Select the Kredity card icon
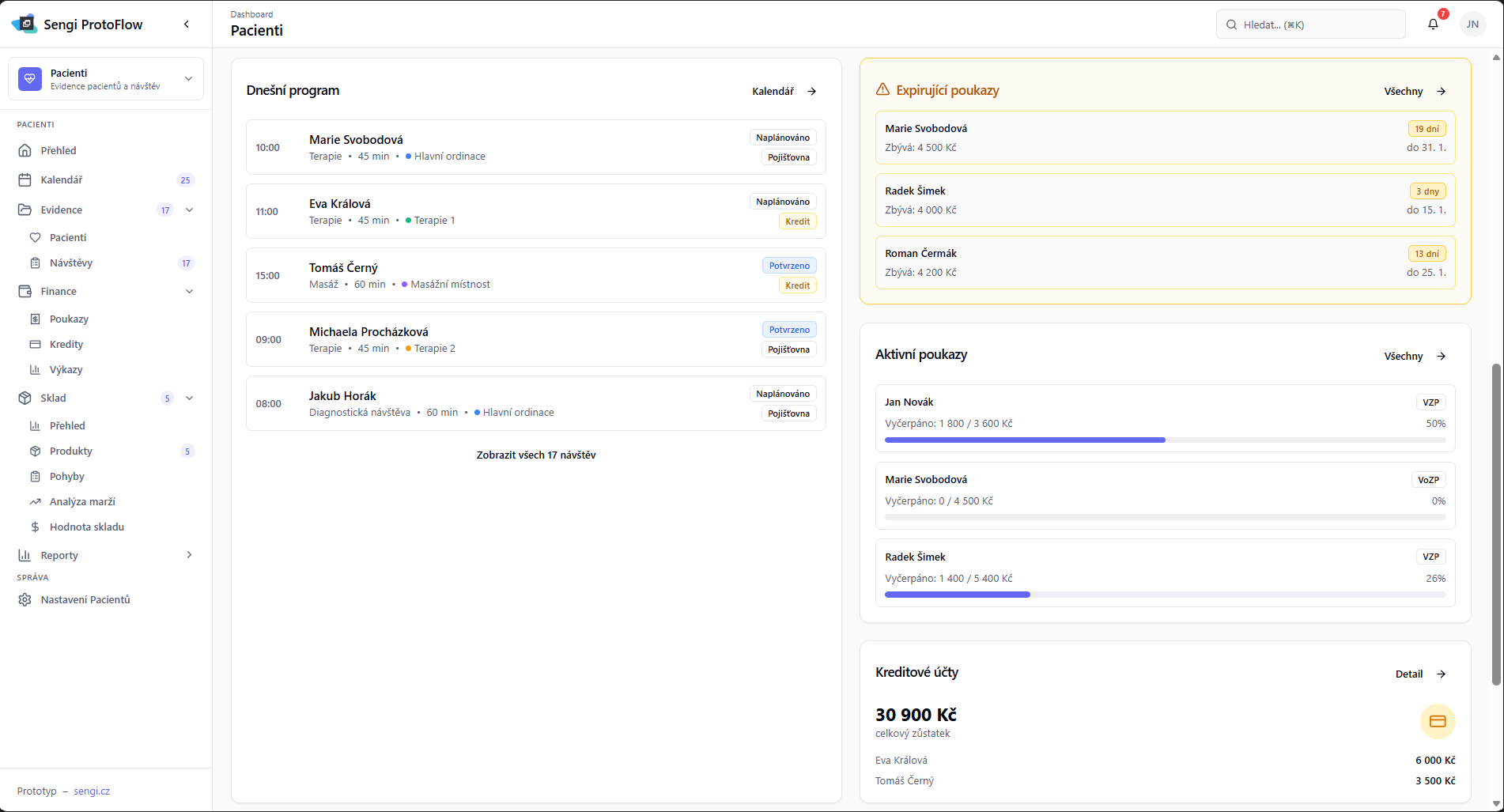 35,344
